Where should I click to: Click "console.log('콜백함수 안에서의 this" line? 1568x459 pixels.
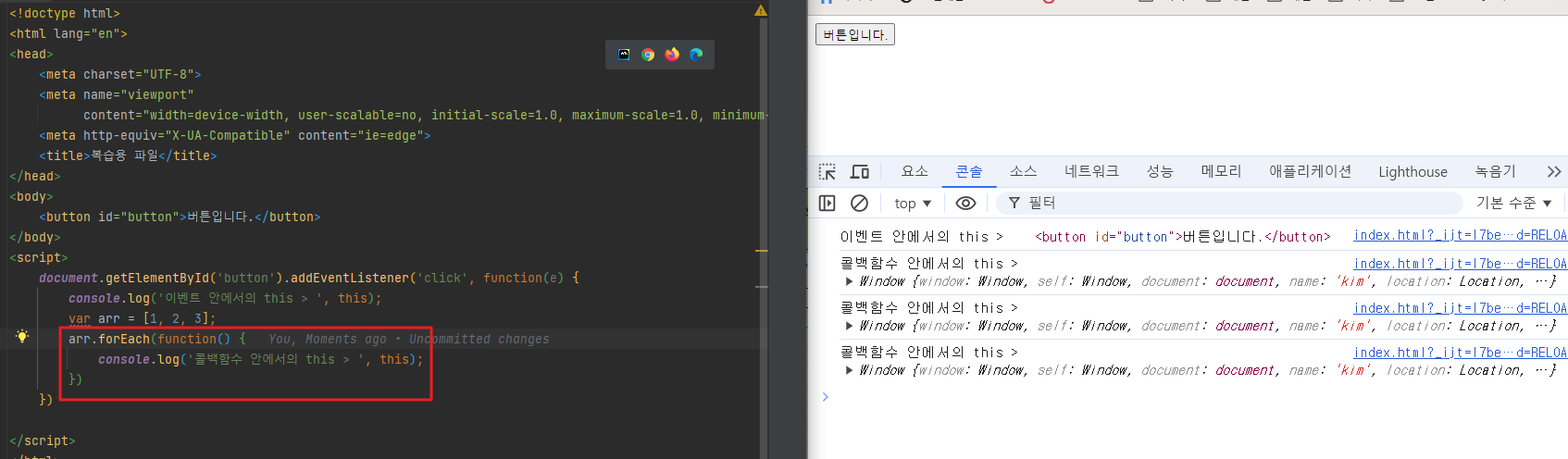point(261,359)
